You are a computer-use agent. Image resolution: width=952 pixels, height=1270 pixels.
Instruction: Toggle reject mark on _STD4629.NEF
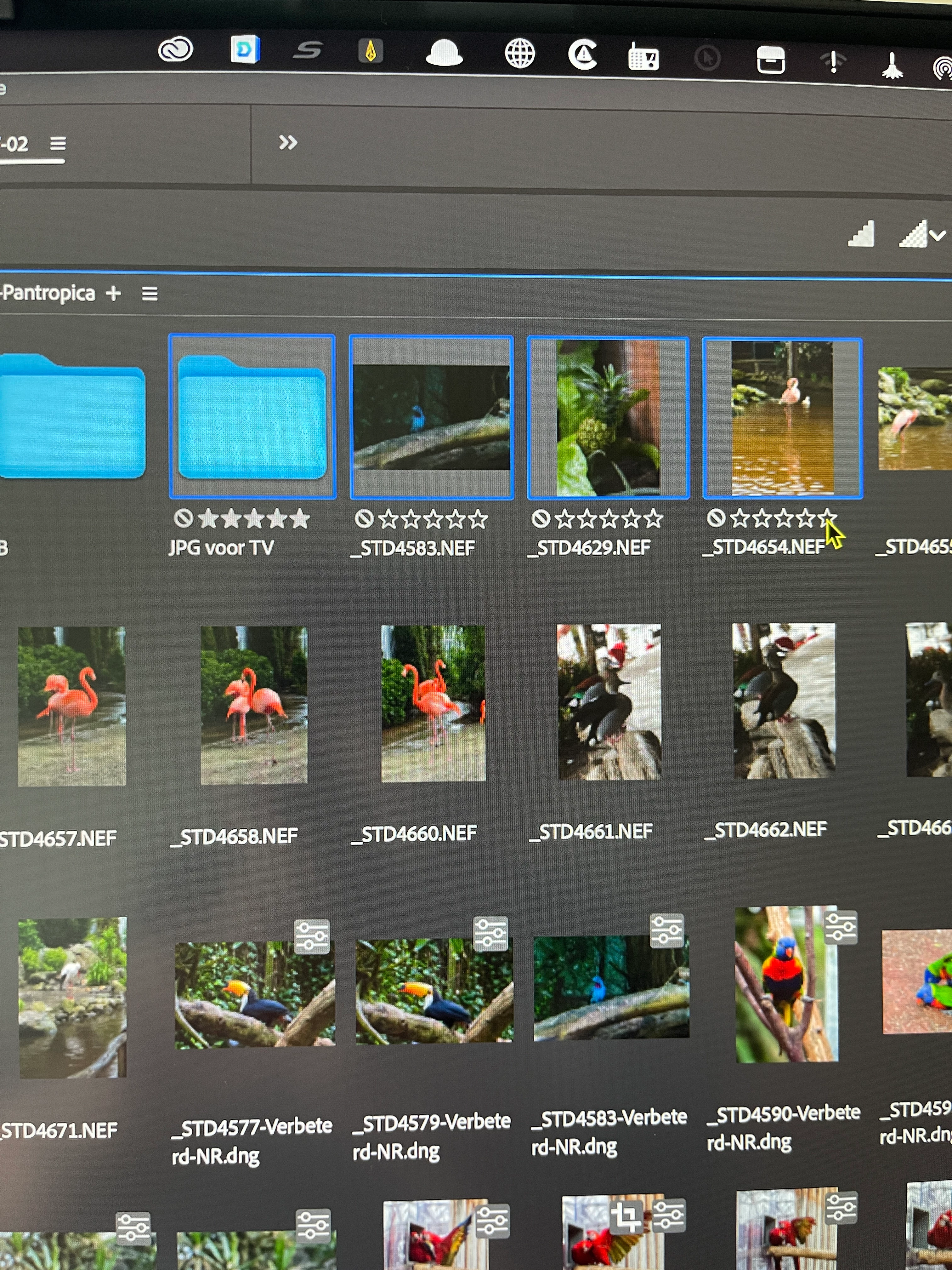coord(540,519)
